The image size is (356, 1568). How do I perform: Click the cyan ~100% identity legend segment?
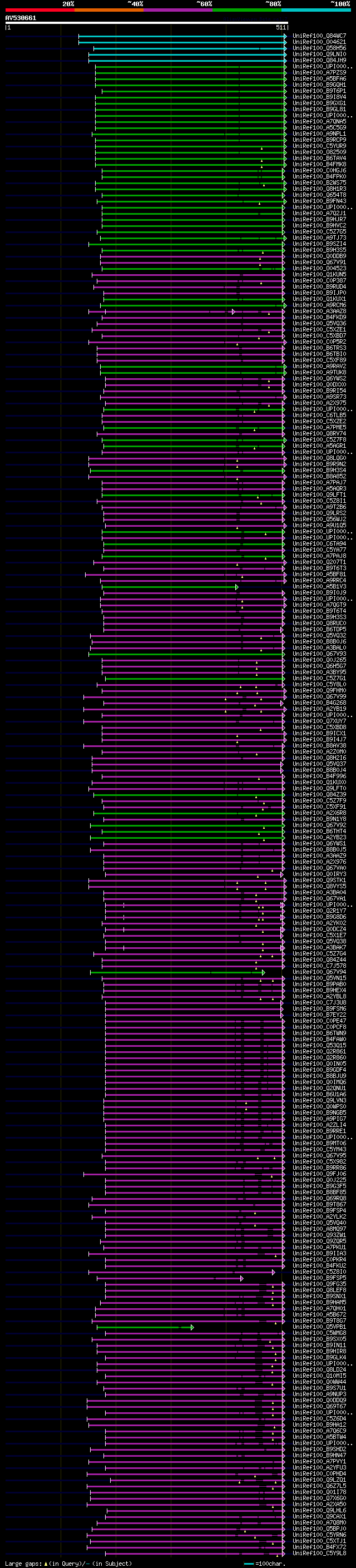(x=317, y=10)
